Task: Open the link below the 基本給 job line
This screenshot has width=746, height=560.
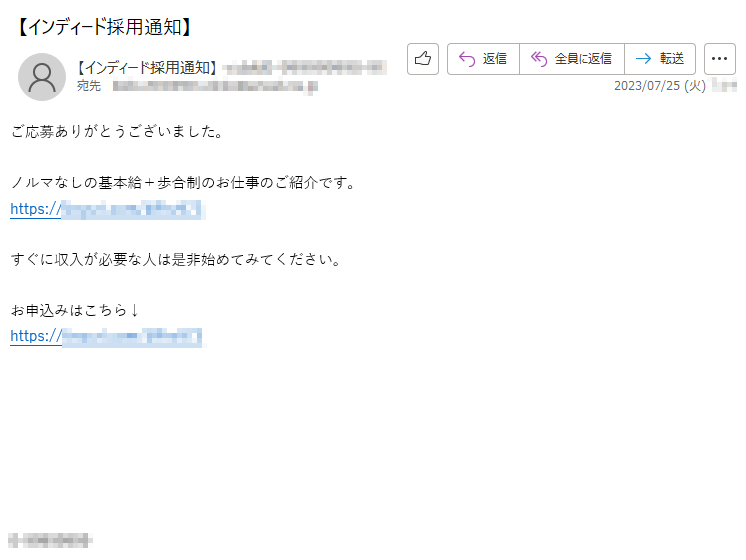Action: tap(108, 209)
